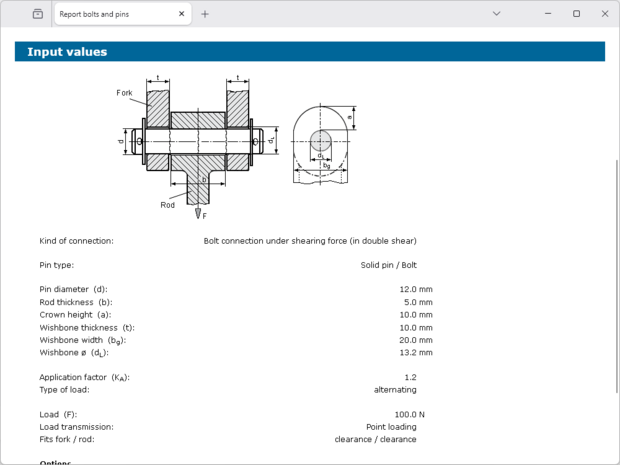Switch to the Report bolts and pins tab

(108, 15)
